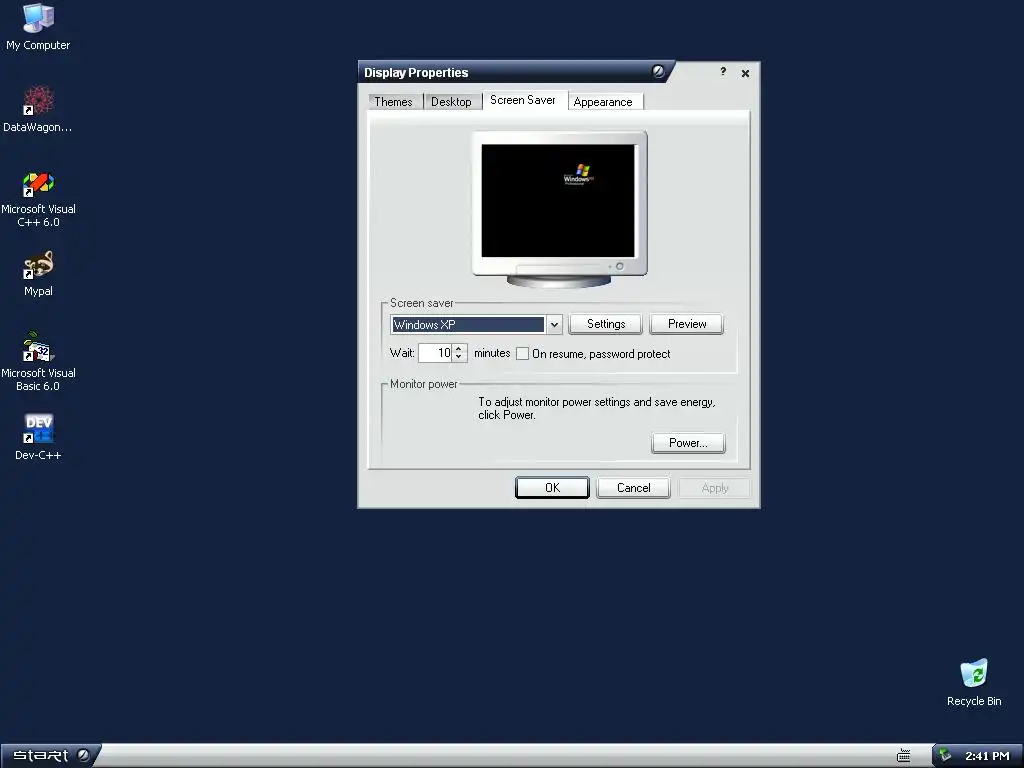Close the Display Properties dialog
This screenshot has width=1024, height=768.
point(745,73)
